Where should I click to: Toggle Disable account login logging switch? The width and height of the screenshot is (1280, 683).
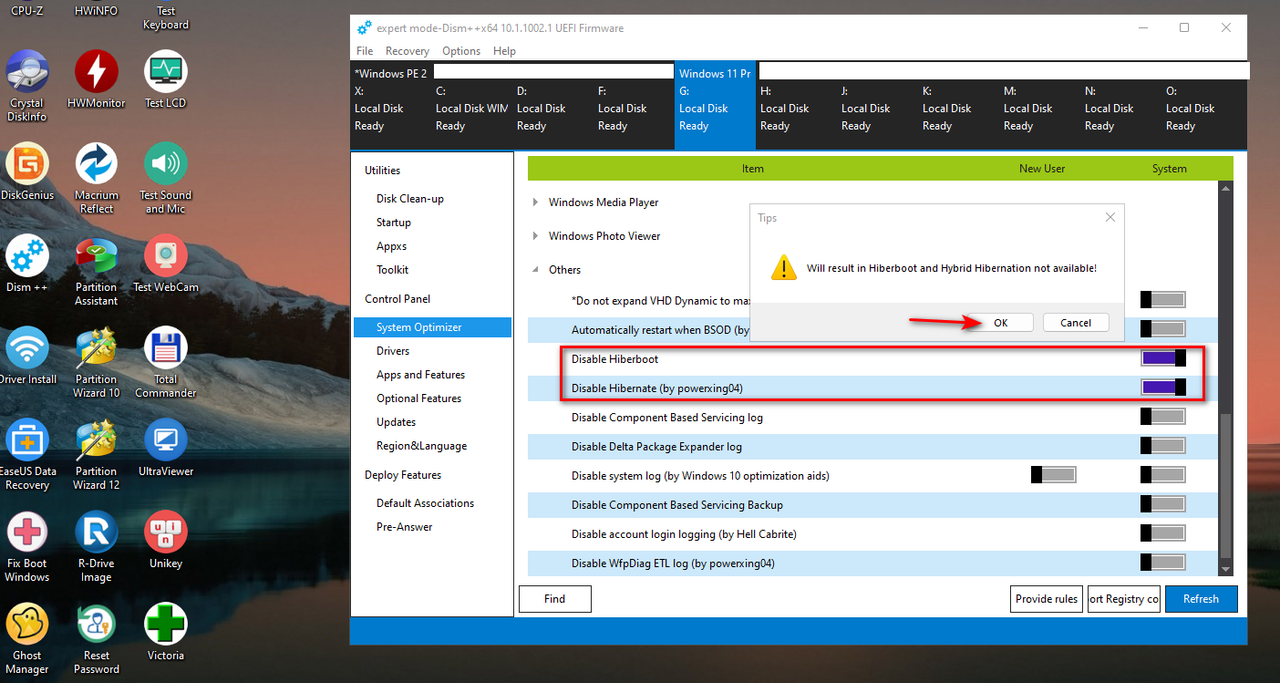(1163, 533)
